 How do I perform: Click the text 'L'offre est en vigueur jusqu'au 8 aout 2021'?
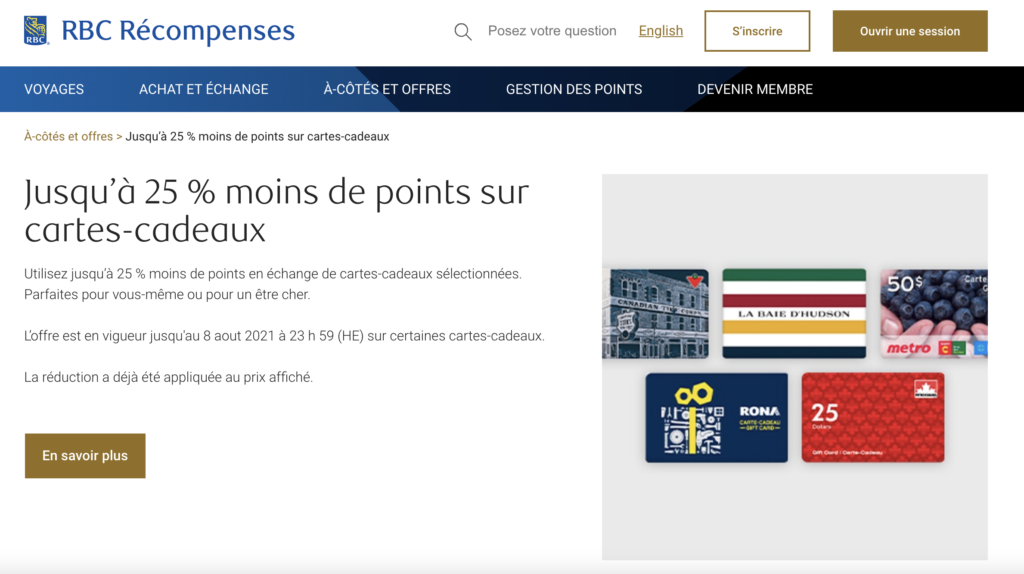point(284,336)
